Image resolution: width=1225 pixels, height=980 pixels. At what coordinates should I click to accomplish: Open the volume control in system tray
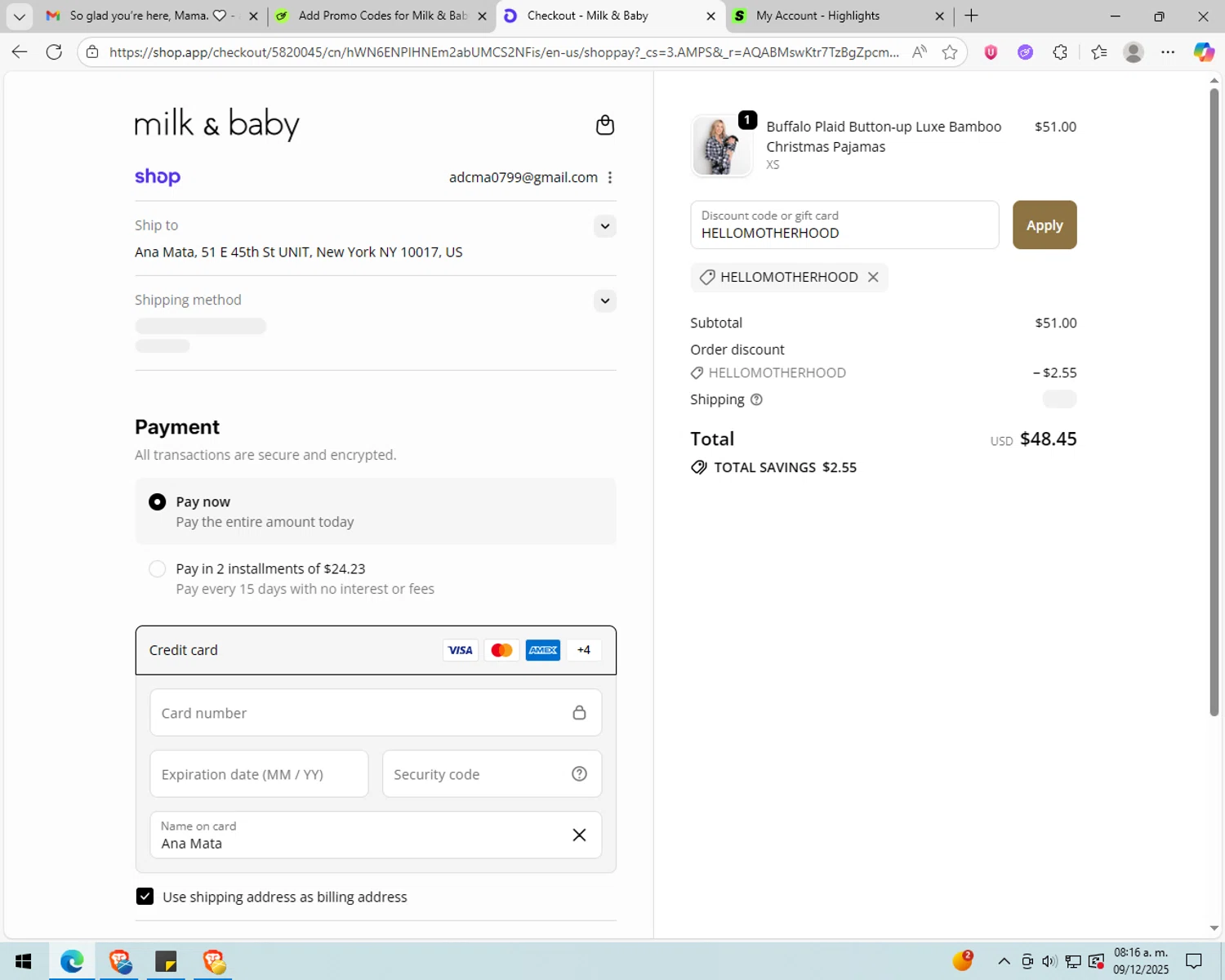1049,961
